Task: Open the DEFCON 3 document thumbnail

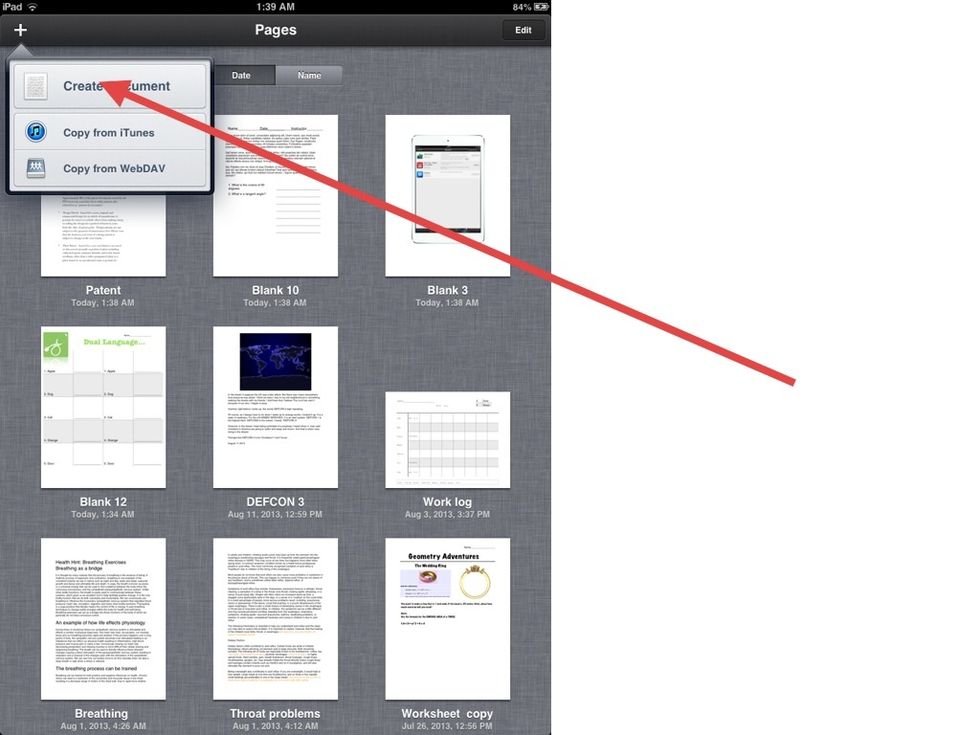Action: (x=275, y=407)
